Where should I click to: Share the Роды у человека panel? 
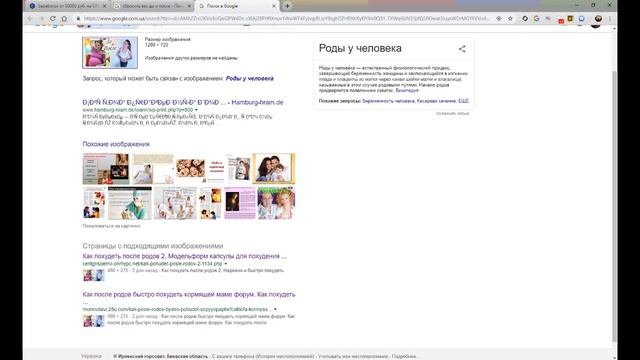pos(462,49)
